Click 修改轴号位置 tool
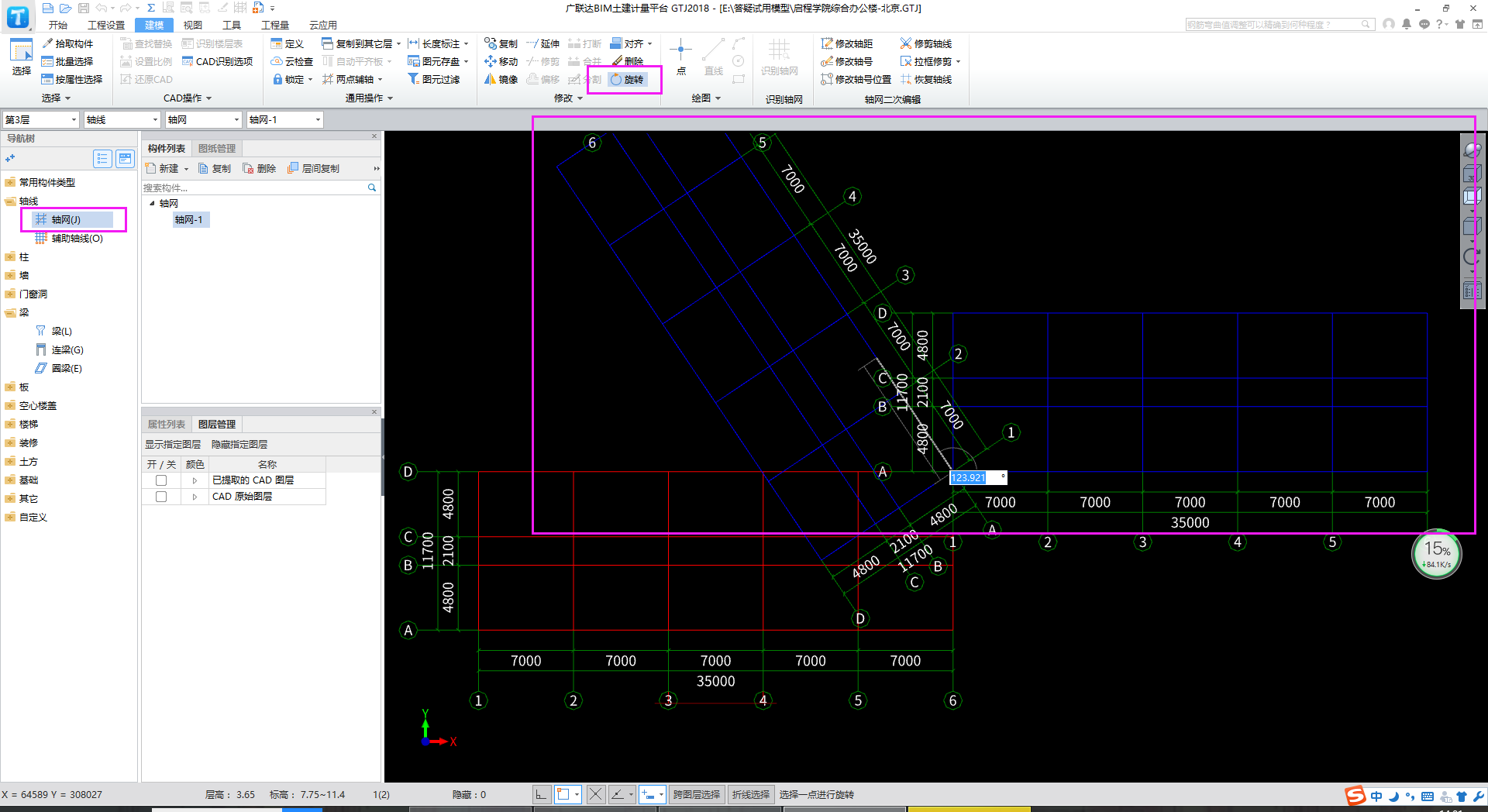Screen dimensions: 1488x812 click(856, 79)
